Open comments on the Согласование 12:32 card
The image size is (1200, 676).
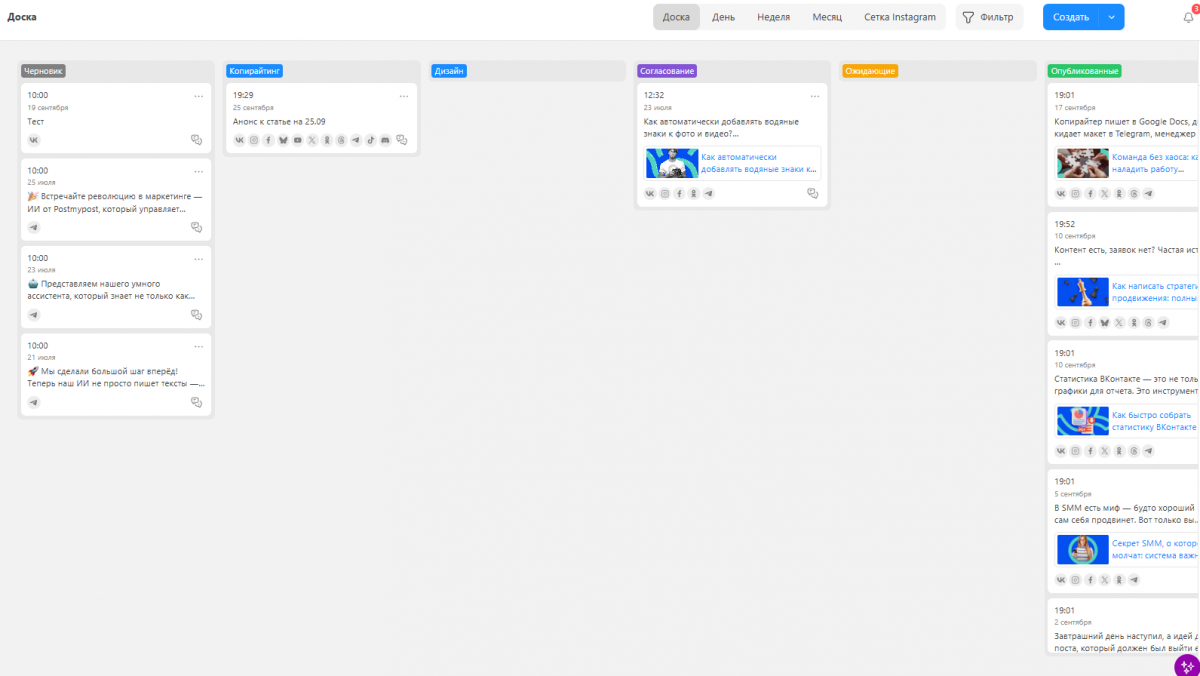pyautogui.click(x=812, y=194)
